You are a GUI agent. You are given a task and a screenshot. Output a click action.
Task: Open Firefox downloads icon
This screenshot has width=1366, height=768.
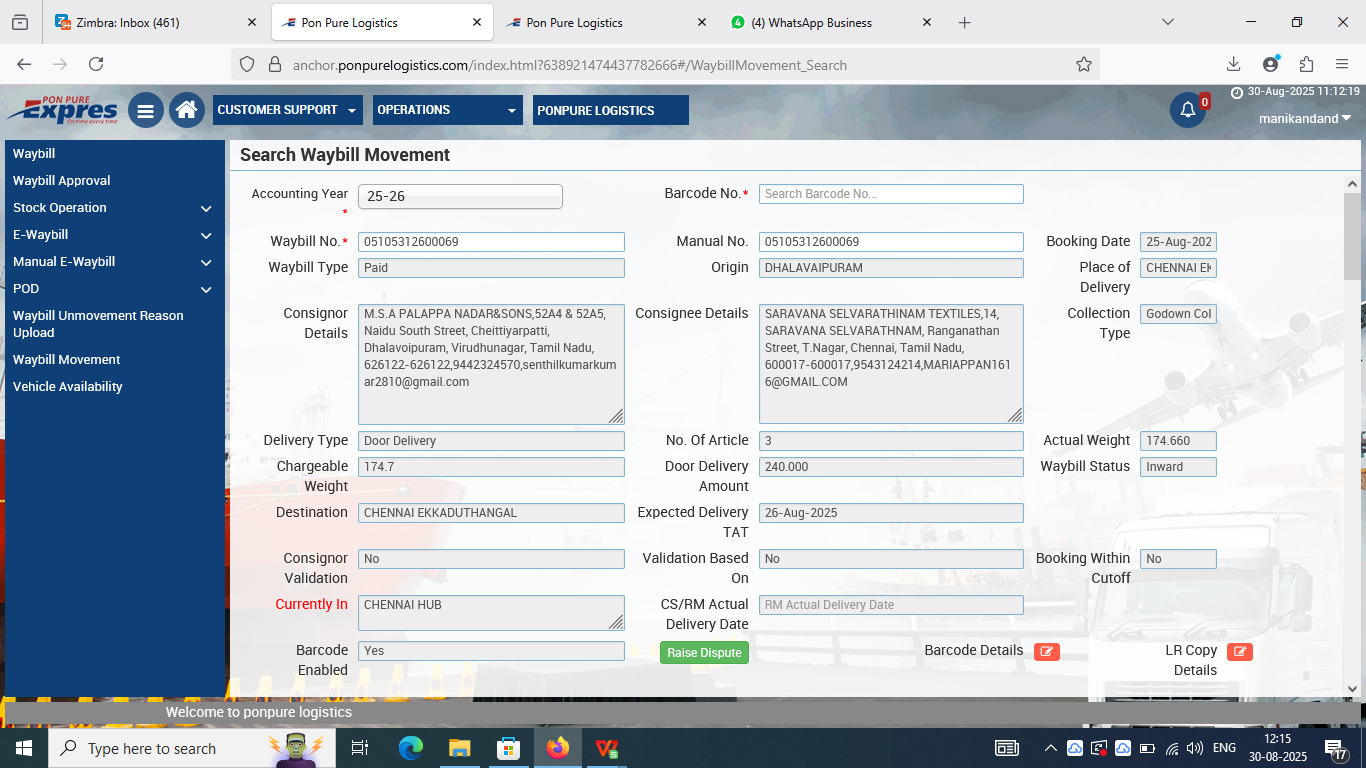[1233, 64]
